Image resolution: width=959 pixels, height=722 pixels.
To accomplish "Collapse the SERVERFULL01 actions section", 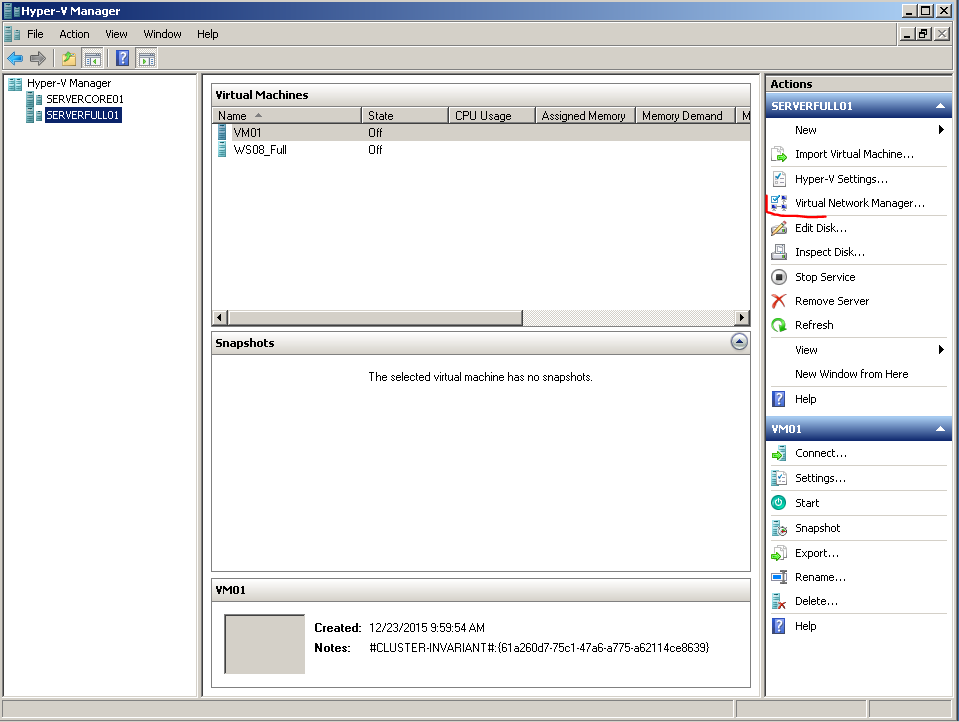I will [940, 106].
